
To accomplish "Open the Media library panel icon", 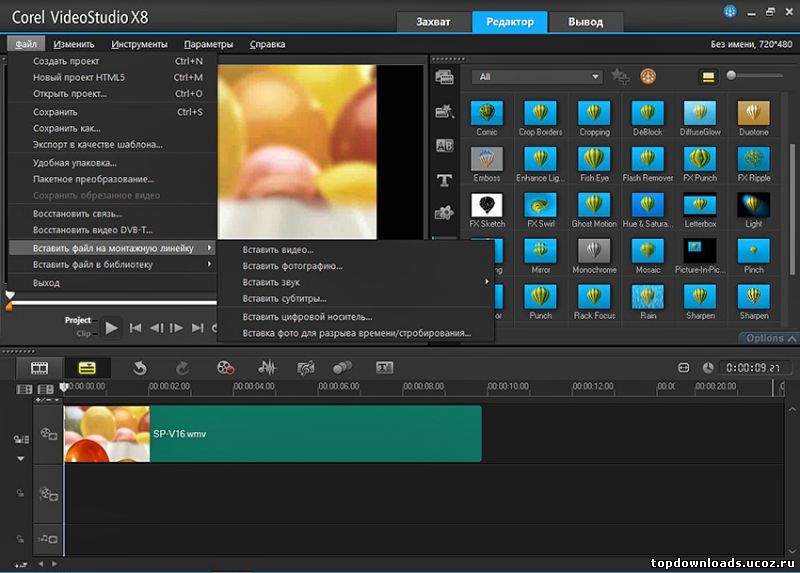I will point(444,77).
